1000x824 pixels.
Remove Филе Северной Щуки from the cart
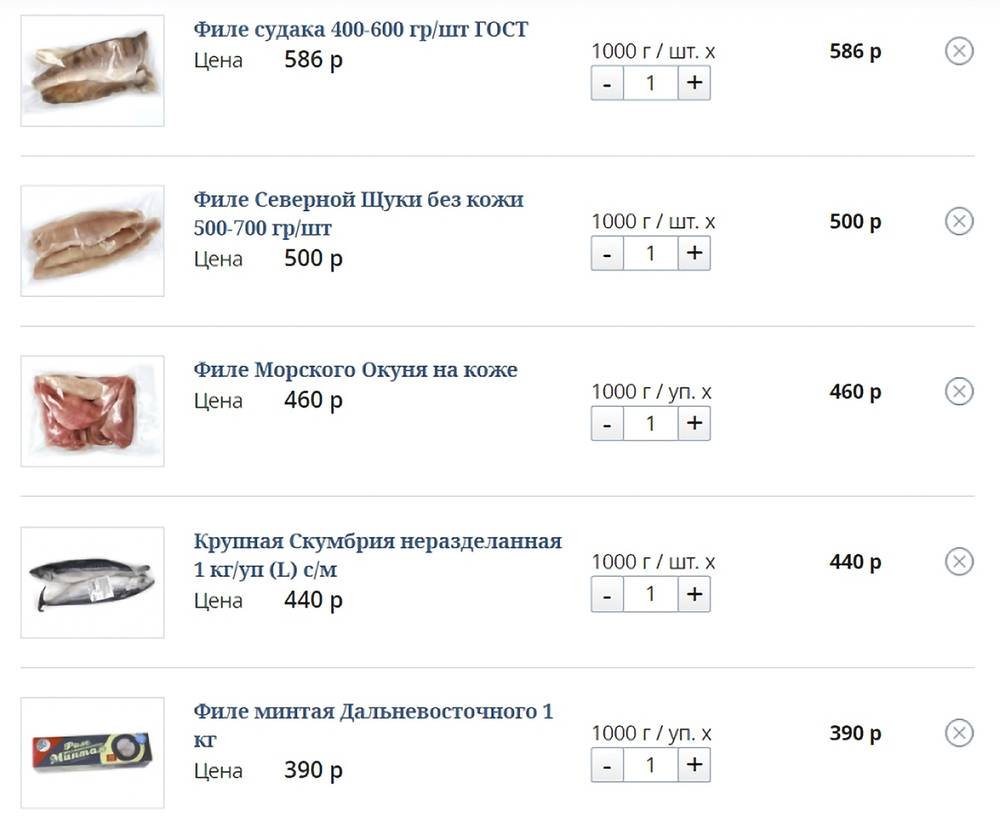pyautogui.click(x=958, y=221)
